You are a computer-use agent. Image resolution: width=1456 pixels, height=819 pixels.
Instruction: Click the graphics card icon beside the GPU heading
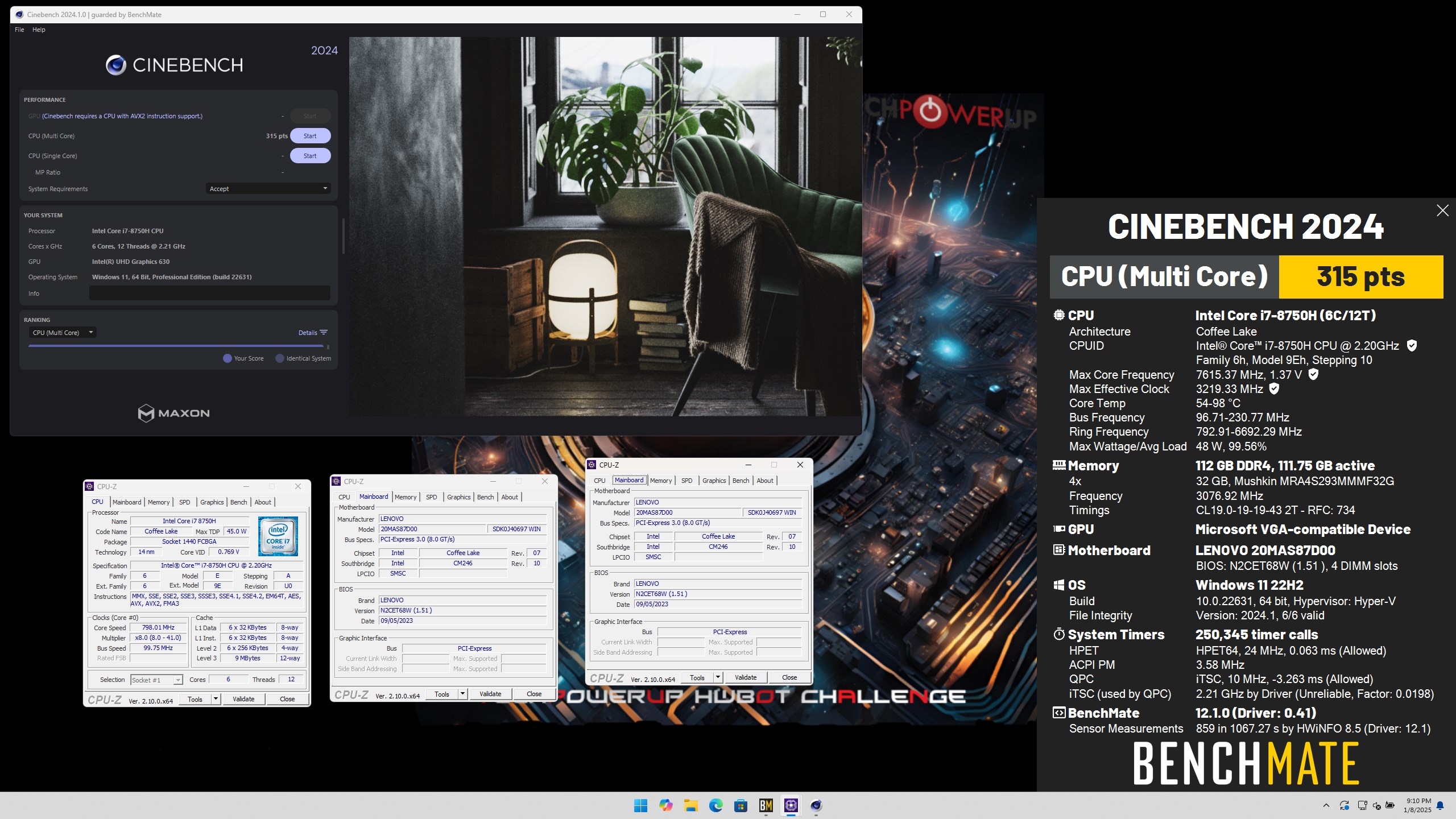click(x=1058, y=529)
